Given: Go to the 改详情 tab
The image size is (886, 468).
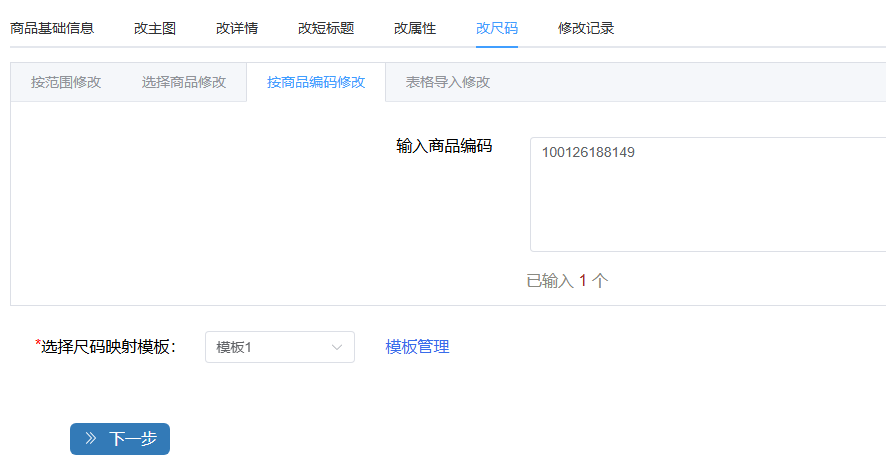Looking at the screenshot, I should 237,28.
